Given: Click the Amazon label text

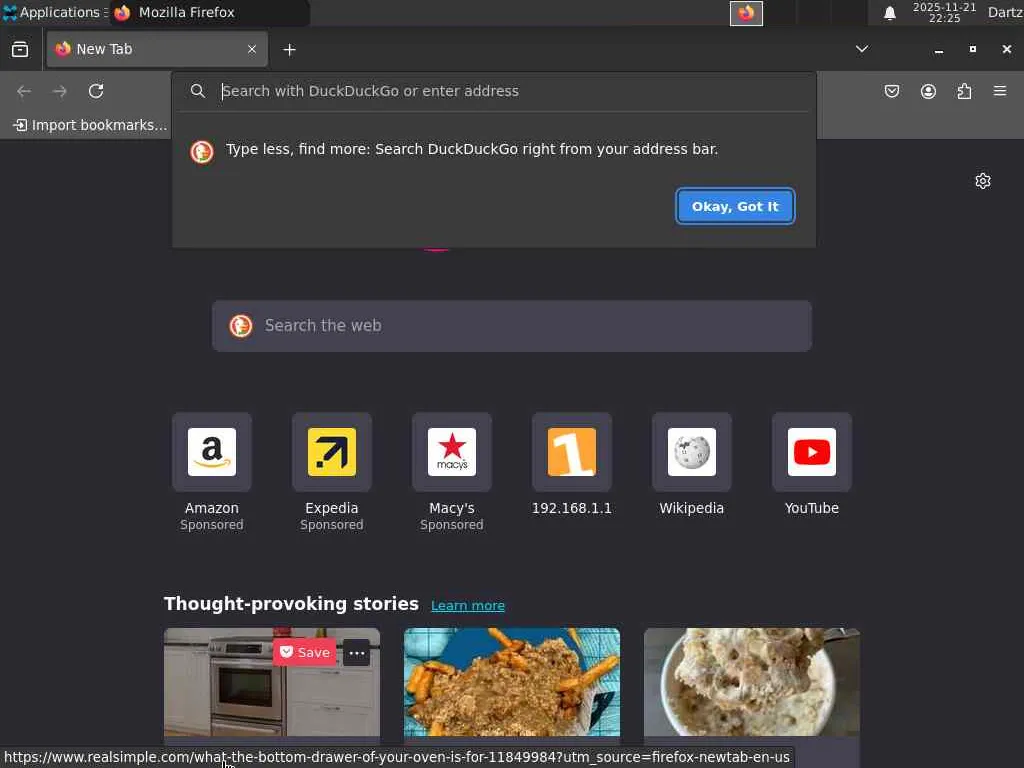Looking at the screenshot, I should tap(212, 508).
